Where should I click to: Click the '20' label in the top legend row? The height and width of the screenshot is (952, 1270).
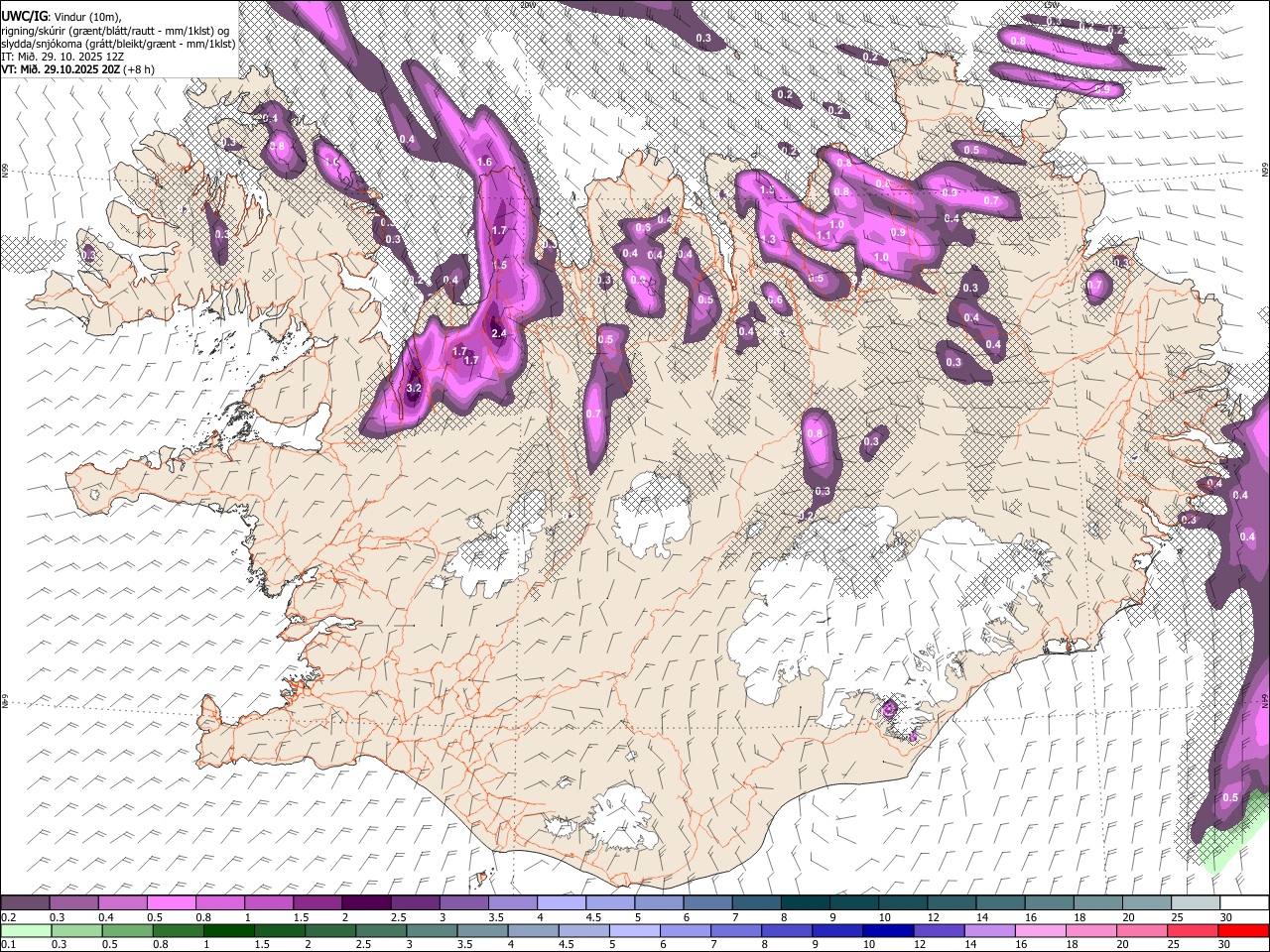(x=1128, y=917)
